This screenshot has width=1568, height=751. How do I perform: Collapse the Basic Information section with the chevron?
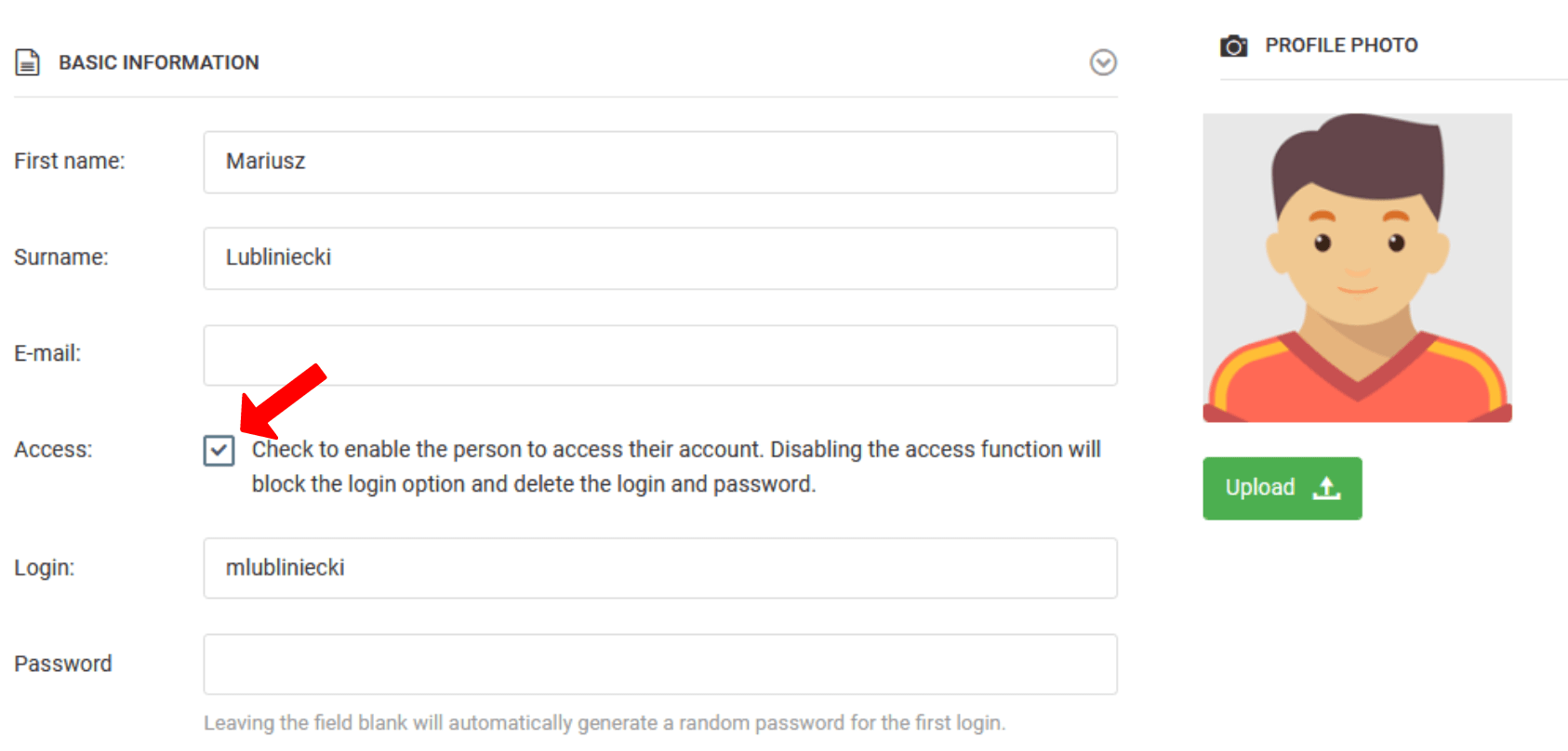pos(1103,62)
